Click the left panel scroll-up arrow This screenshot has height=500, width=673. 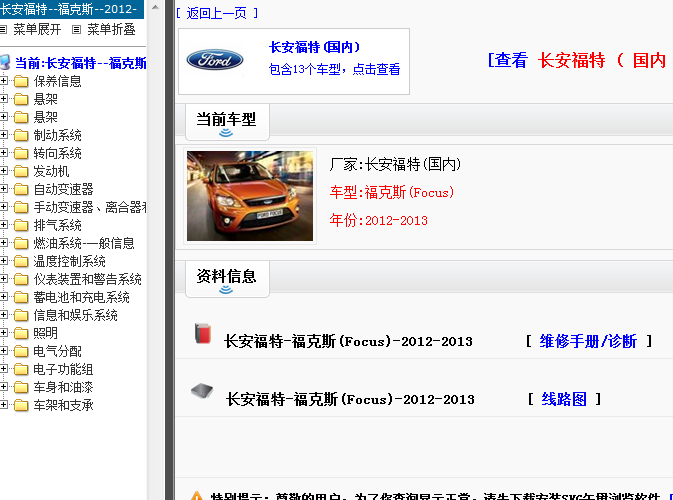click(x=155, y=7)
